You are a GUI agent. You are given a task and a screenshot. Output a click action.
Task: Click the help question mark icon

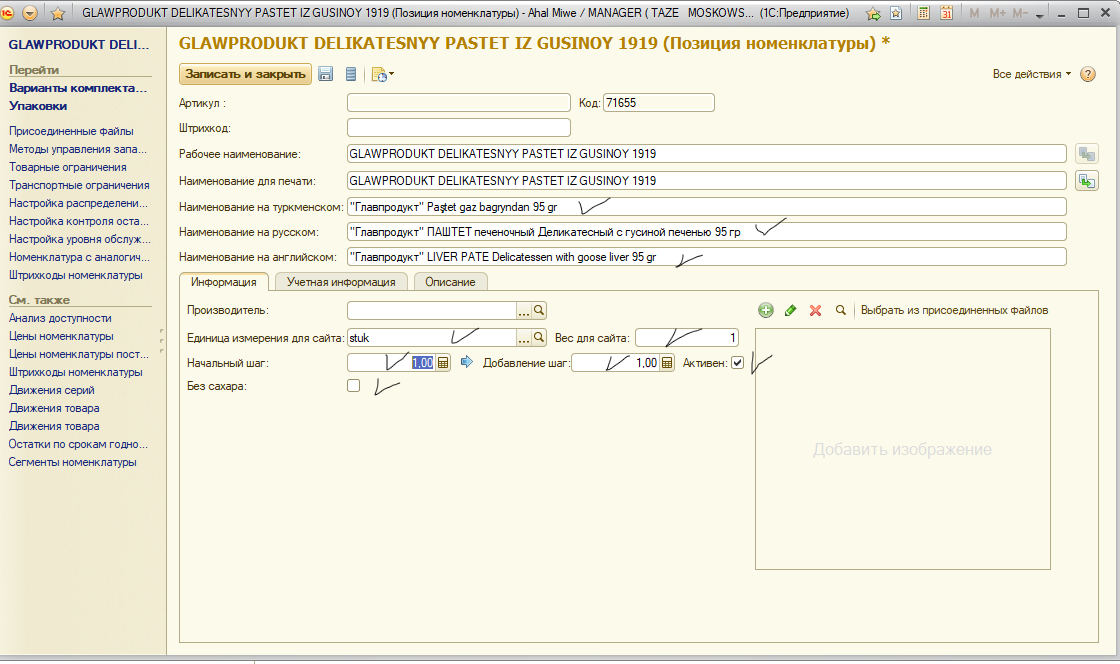tap(1088, 75)
